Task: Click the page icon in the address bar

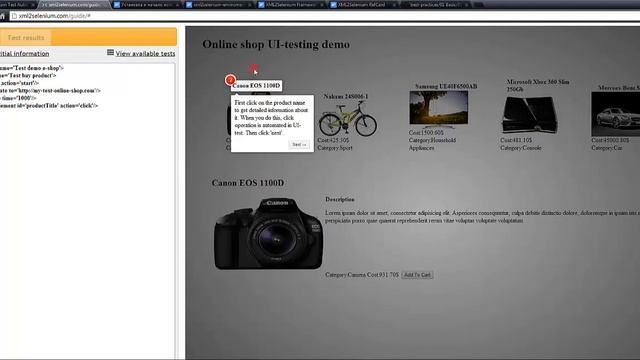Action: click(x=14, y=16)
